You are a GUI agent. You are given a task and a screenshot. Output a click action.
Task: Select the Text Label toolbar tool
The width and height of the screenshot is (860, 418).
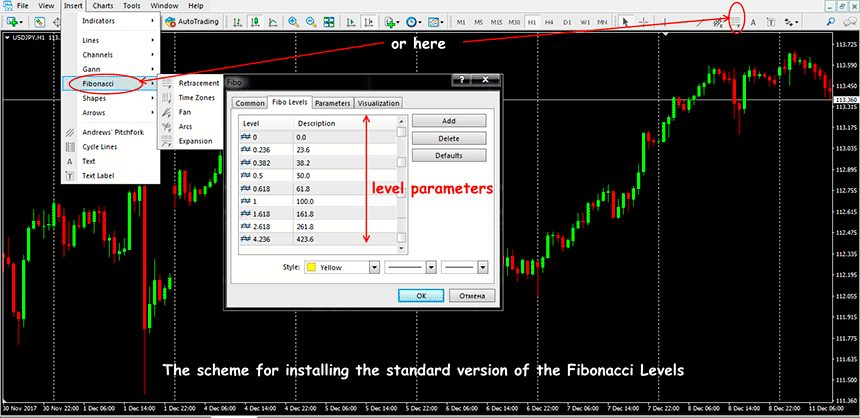coord(771,22)
